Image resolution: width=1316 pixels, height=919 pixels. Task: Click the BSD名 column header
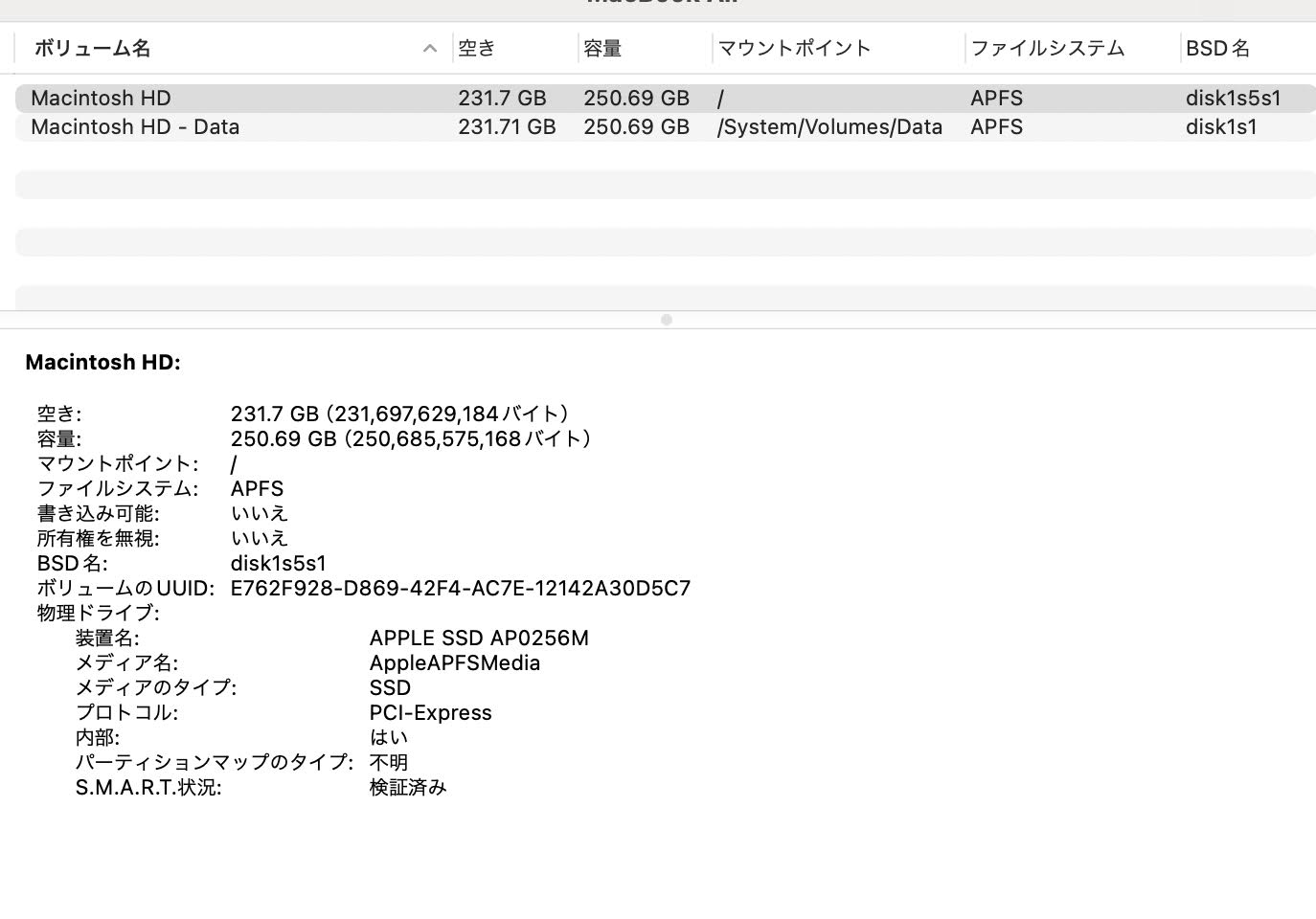1217,48
